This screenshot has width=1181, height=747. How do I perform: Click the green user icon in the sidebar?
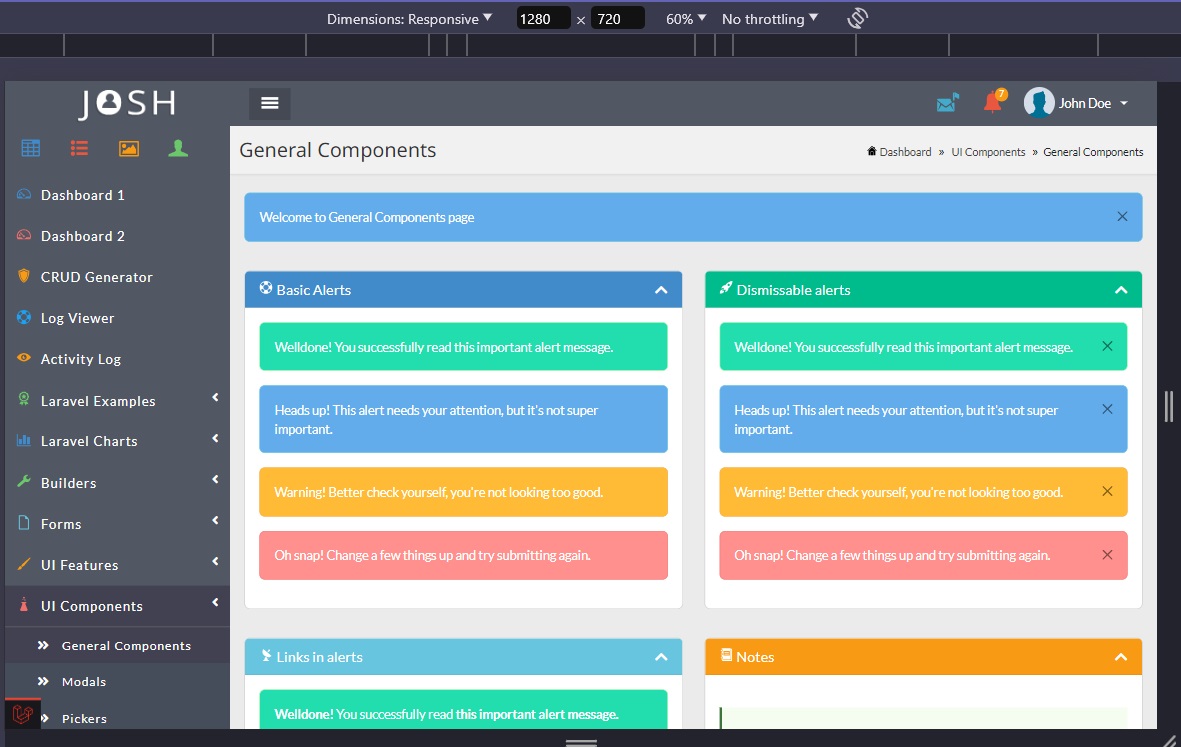[177, 147]
